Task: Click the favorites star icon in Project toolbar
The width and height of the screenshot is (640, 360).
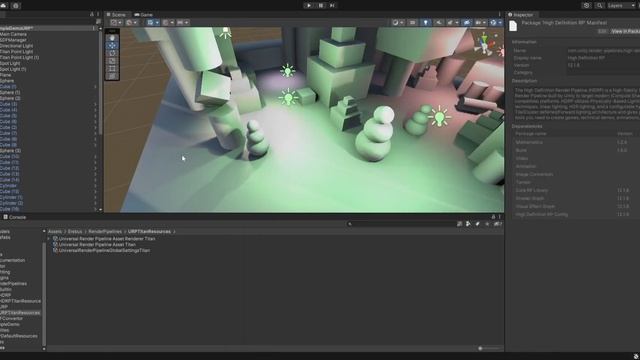Action: coord(487,224)
